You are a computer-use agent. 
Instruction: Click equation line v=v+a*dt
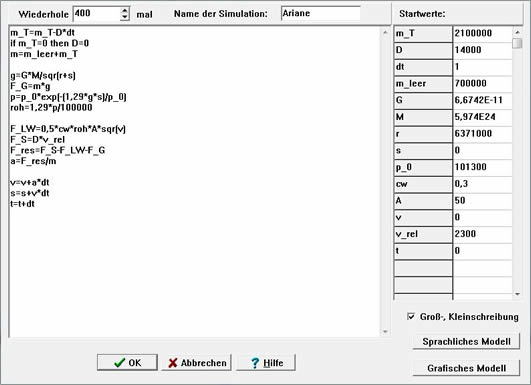[30, 182]
